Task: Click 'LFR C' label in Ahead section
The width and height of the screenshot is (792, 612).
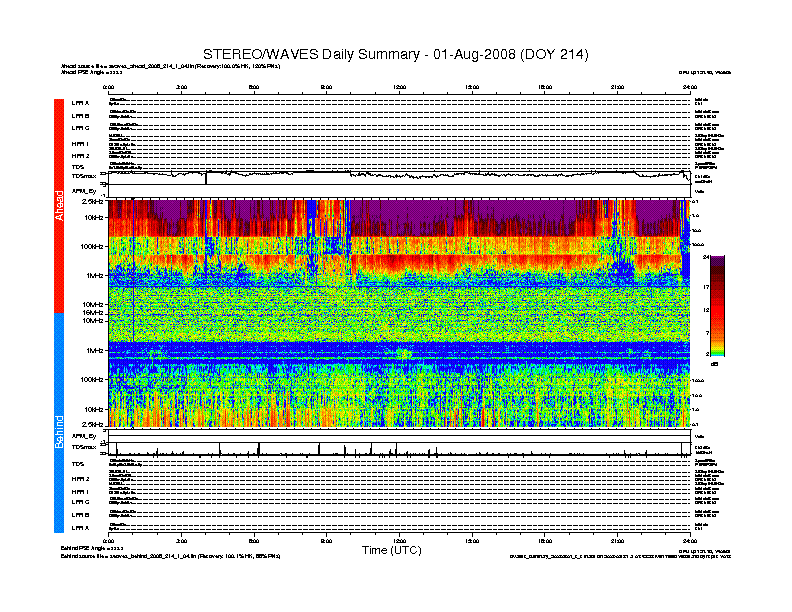Action: 80,128
